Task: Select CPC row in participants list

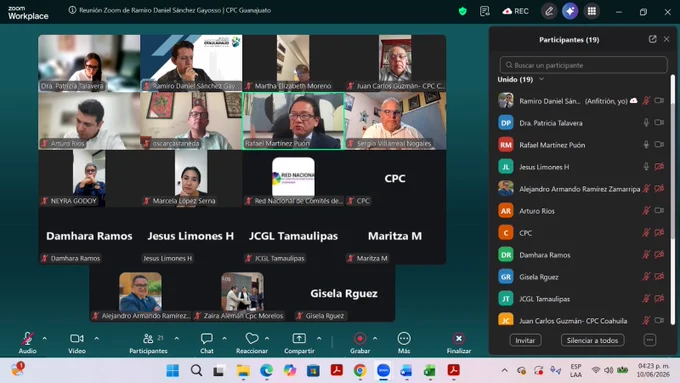Action: [x=582, y=232]
